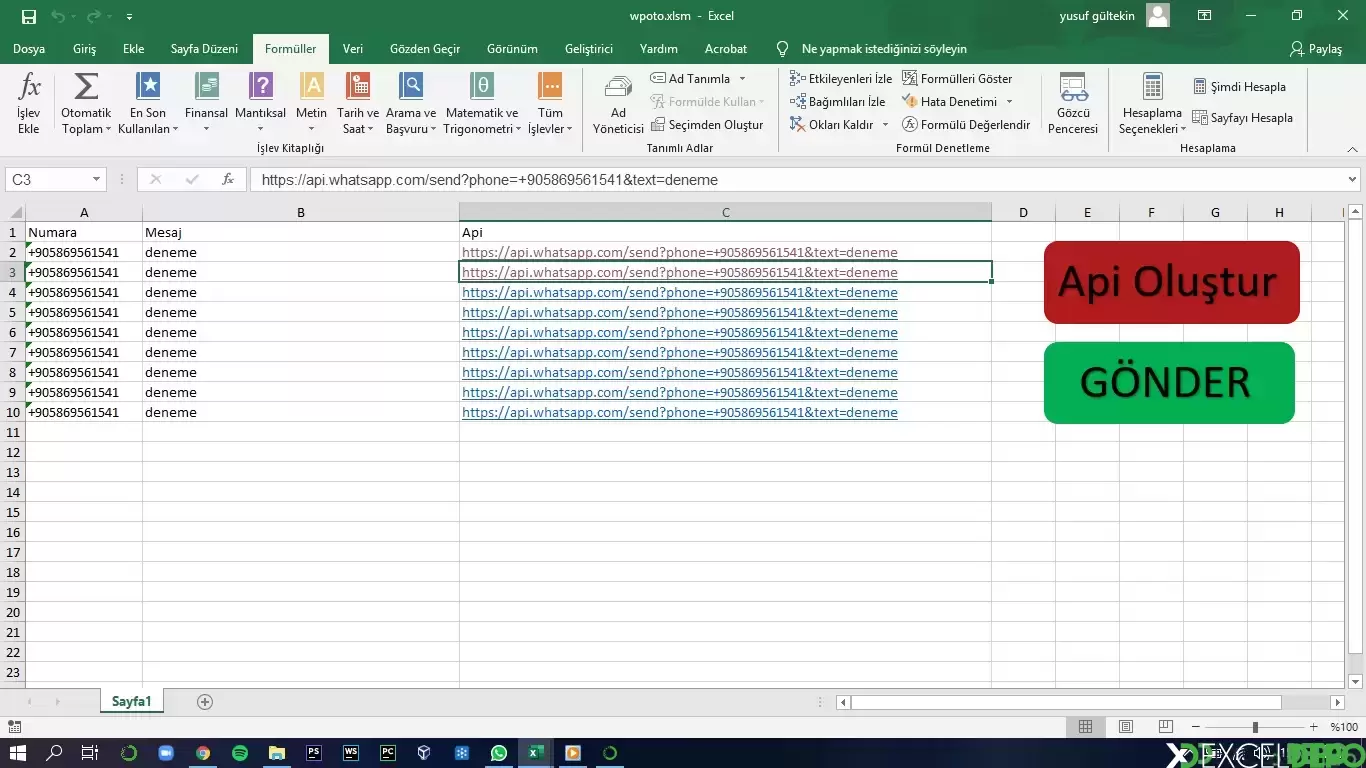Open Spotify from the taskbar
The image size is (1366, 768).
(240, 753)
